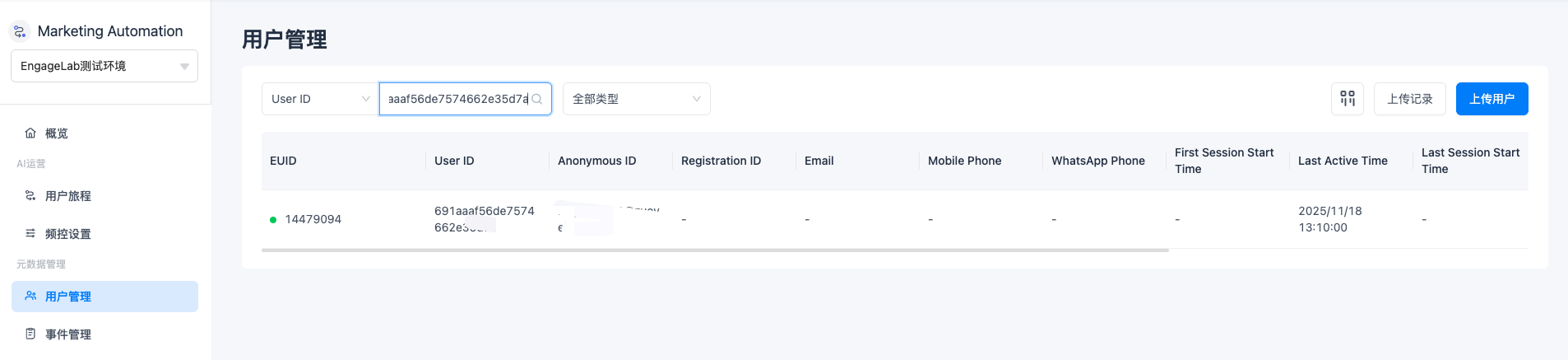Screen dimensions: 1568x360
Task: Focus the User ID search input field
Action: pos(457,99)
